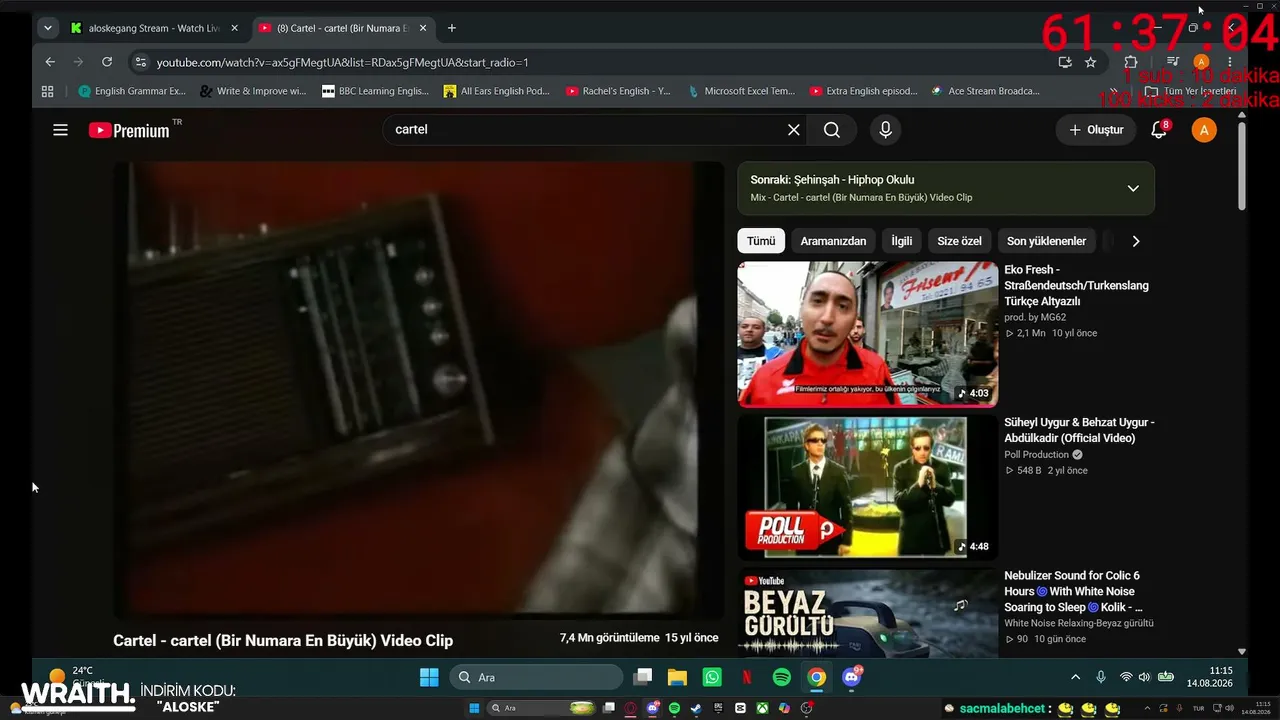Run the search with the magnifier button

[x=832, y=130]
